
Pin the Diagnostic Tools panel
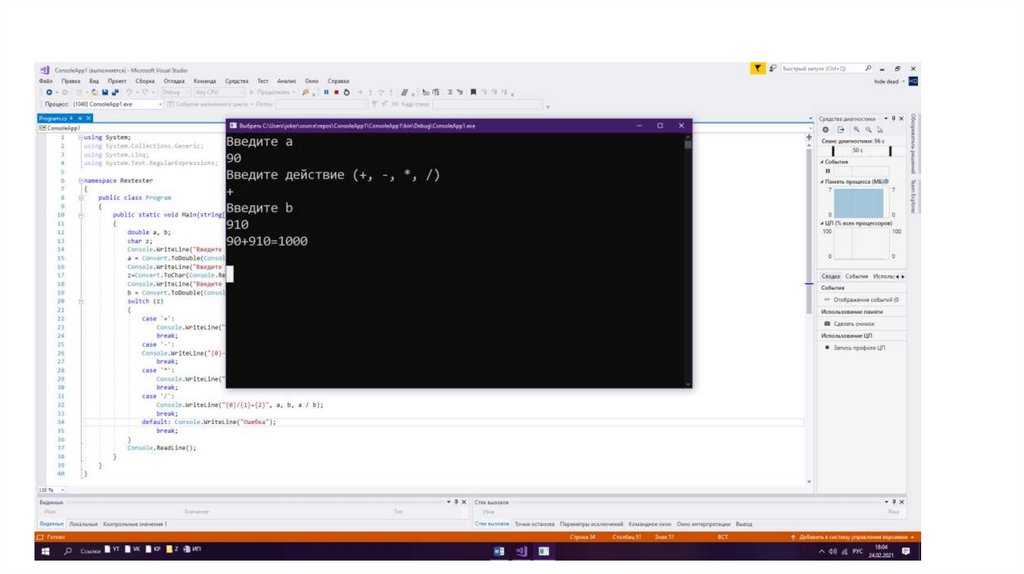point(893,118)
